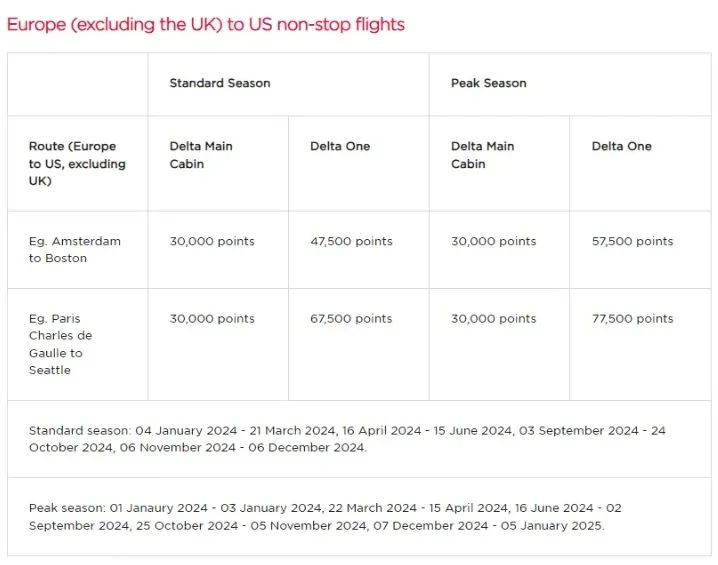Viewport: 718px width, 565px height.
Task: Click Amsterdam peak season Main Cabin 30,000 points
Action: pos(493,241)
